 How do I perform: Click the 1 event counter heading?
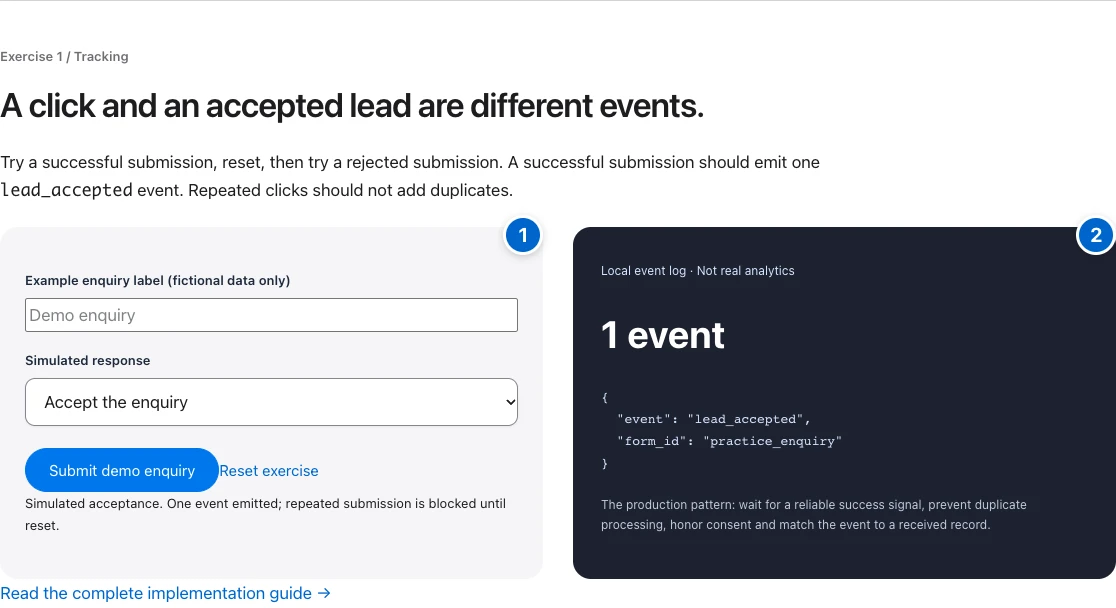663,335
